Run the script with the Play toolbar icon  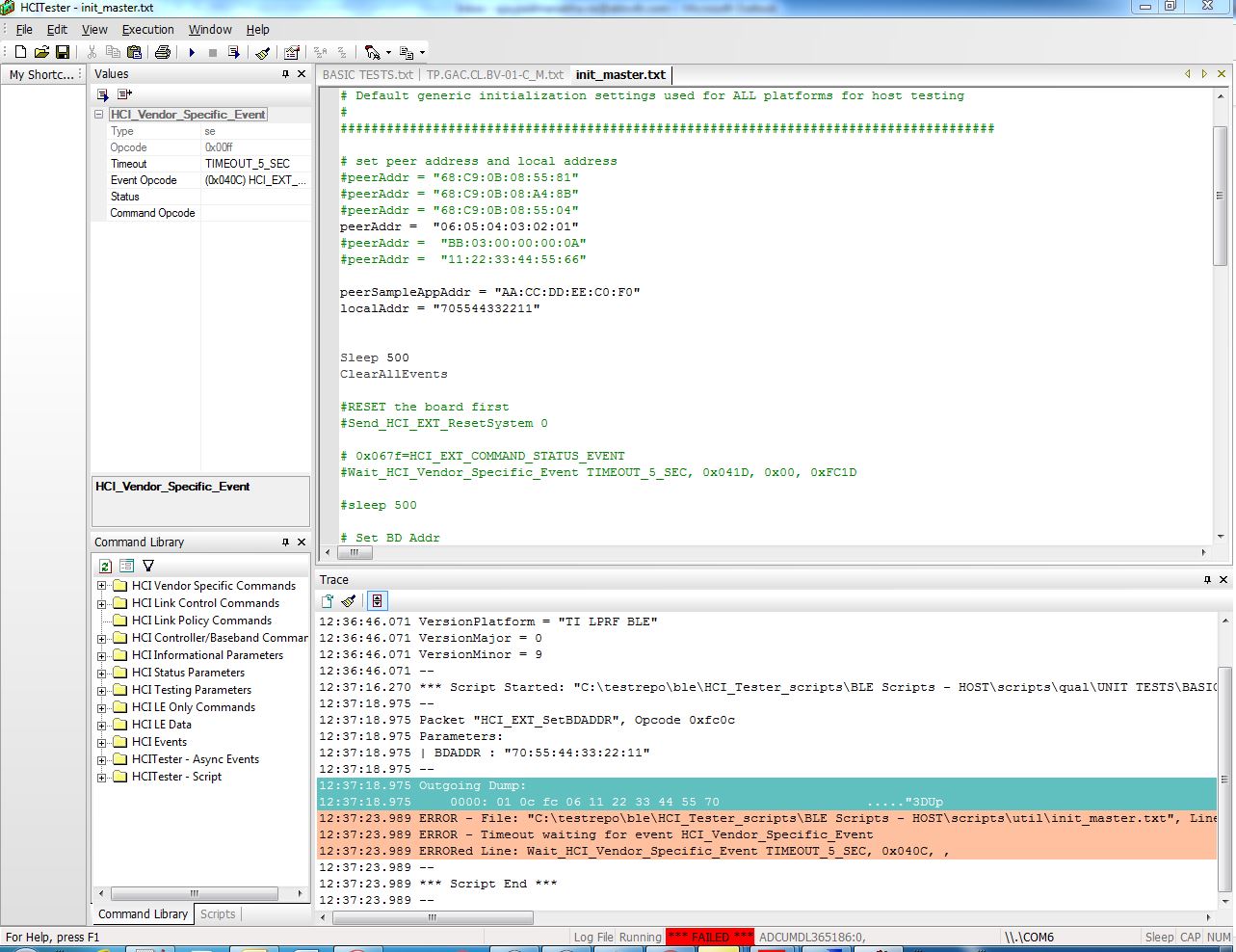click(x=192, y=51)
